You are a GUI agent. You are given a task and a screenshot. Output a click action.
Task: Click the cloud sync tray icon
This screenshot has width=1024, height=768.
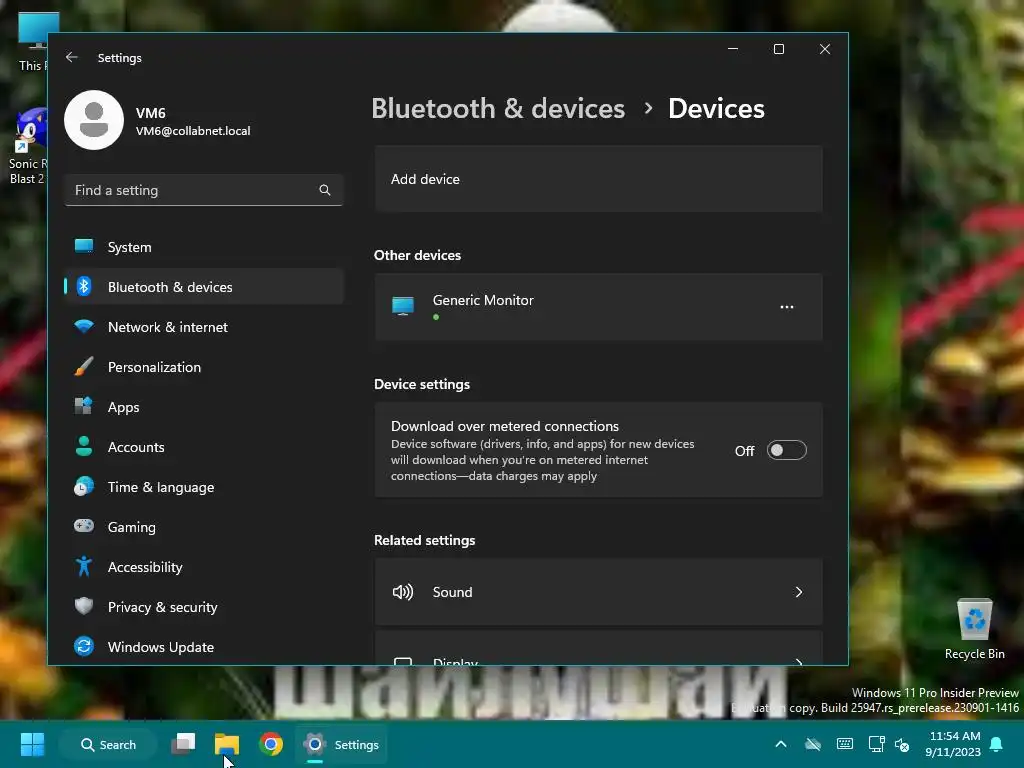812,744
